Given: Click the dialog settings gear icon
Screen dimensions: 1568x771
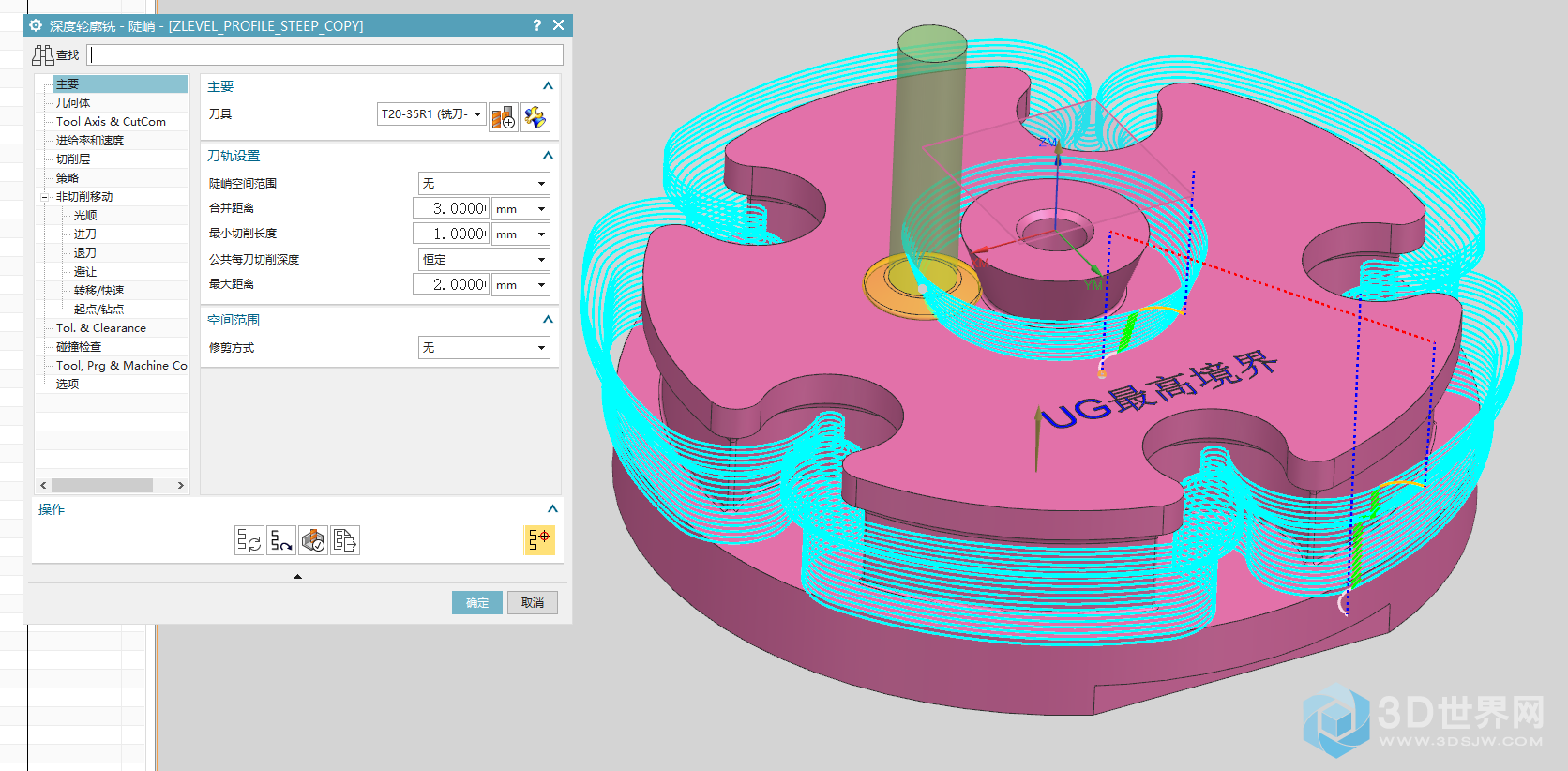Looking at the screenshot, I should click(x=36, y=25).
